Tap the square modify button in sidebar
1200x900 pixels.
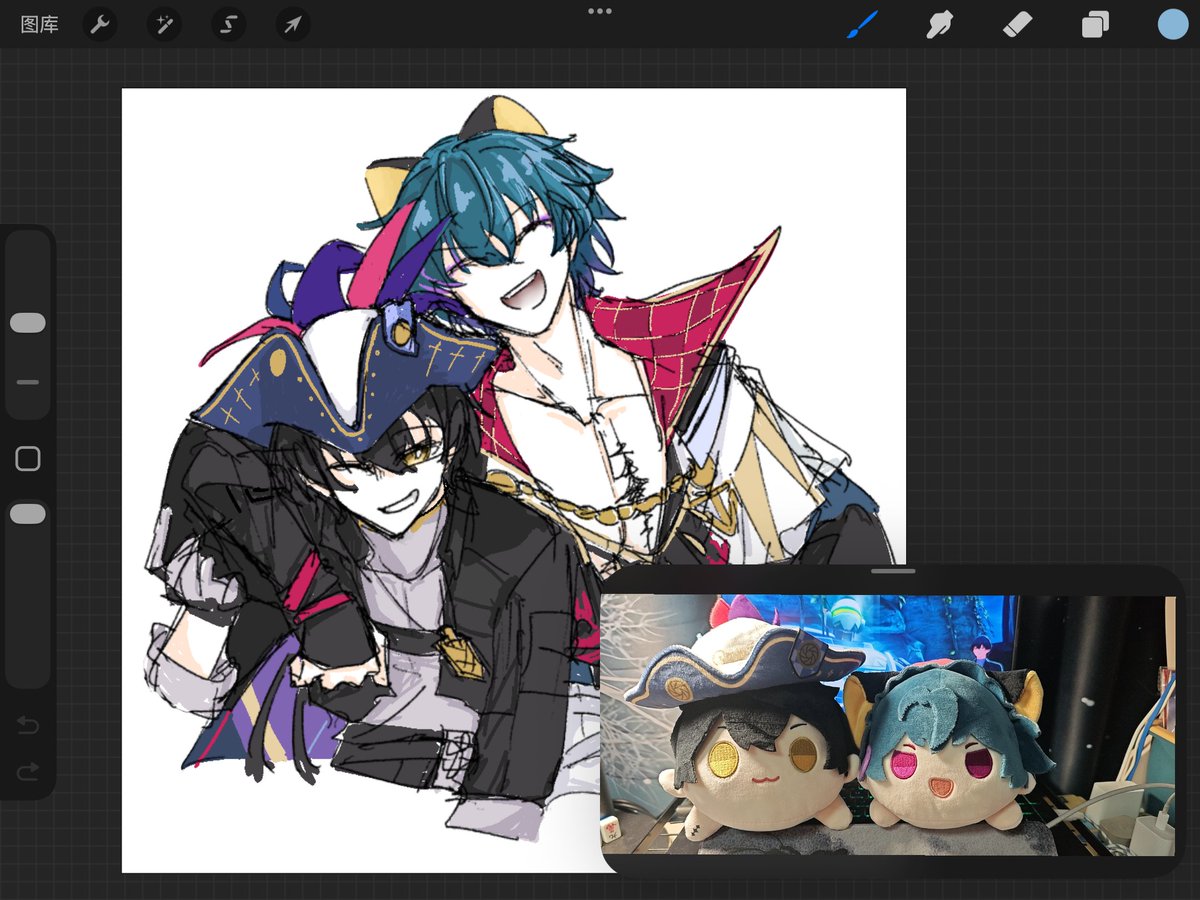pyautogui.click(x=28, y=459)
